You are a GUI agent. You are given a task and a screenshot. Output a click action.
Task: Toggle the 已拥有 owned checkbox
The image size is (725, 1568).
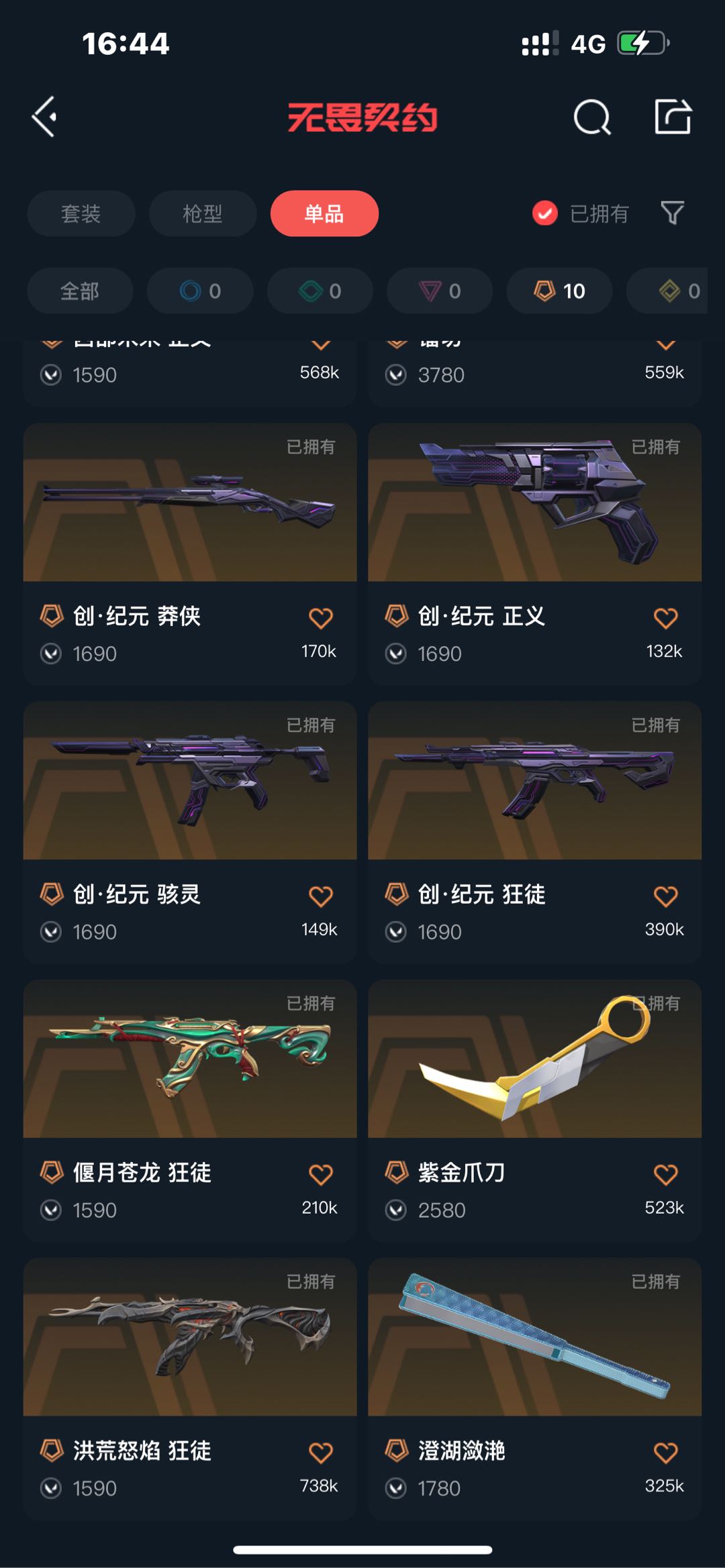(545, 213)
